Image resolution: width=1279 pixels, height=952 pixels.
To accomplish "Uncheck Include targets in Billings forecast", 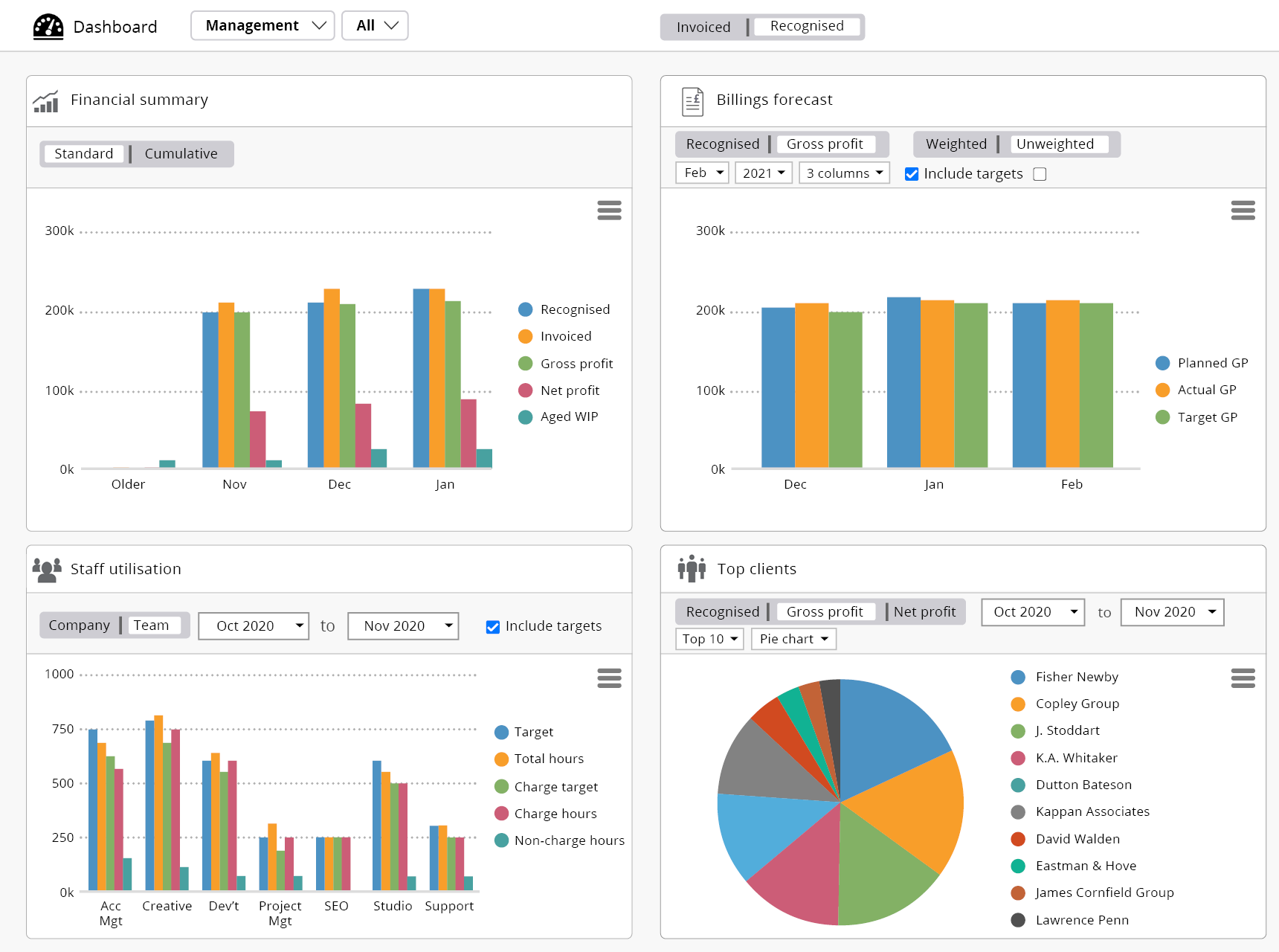I will 912,173.
